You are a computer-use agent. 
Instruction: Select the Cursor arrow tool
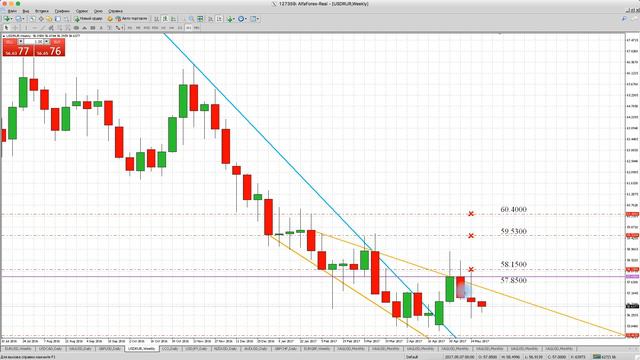point(6,28)
